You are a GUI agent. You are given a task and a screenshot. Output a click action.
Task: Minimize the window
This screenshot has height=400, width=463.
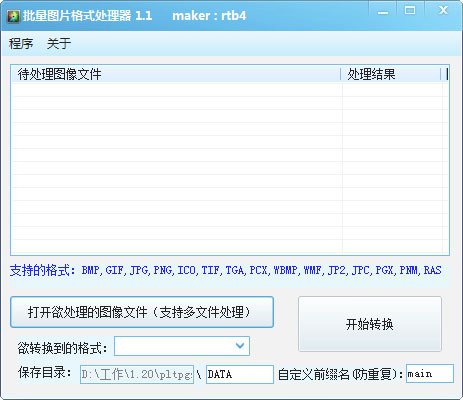[x=383, y=12]
